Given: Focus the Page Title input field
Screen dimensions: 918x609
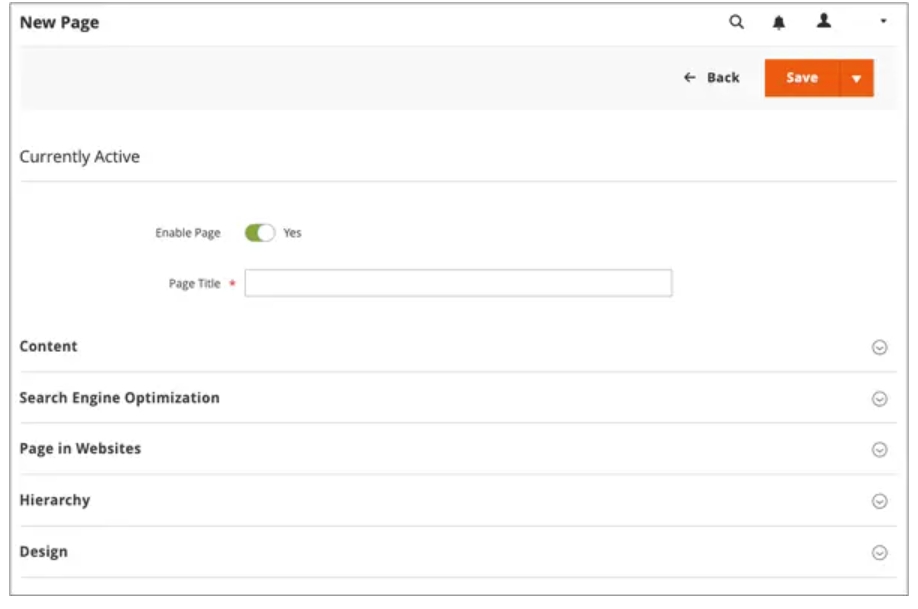Looking at the screenshot, I should pos(458,283).
